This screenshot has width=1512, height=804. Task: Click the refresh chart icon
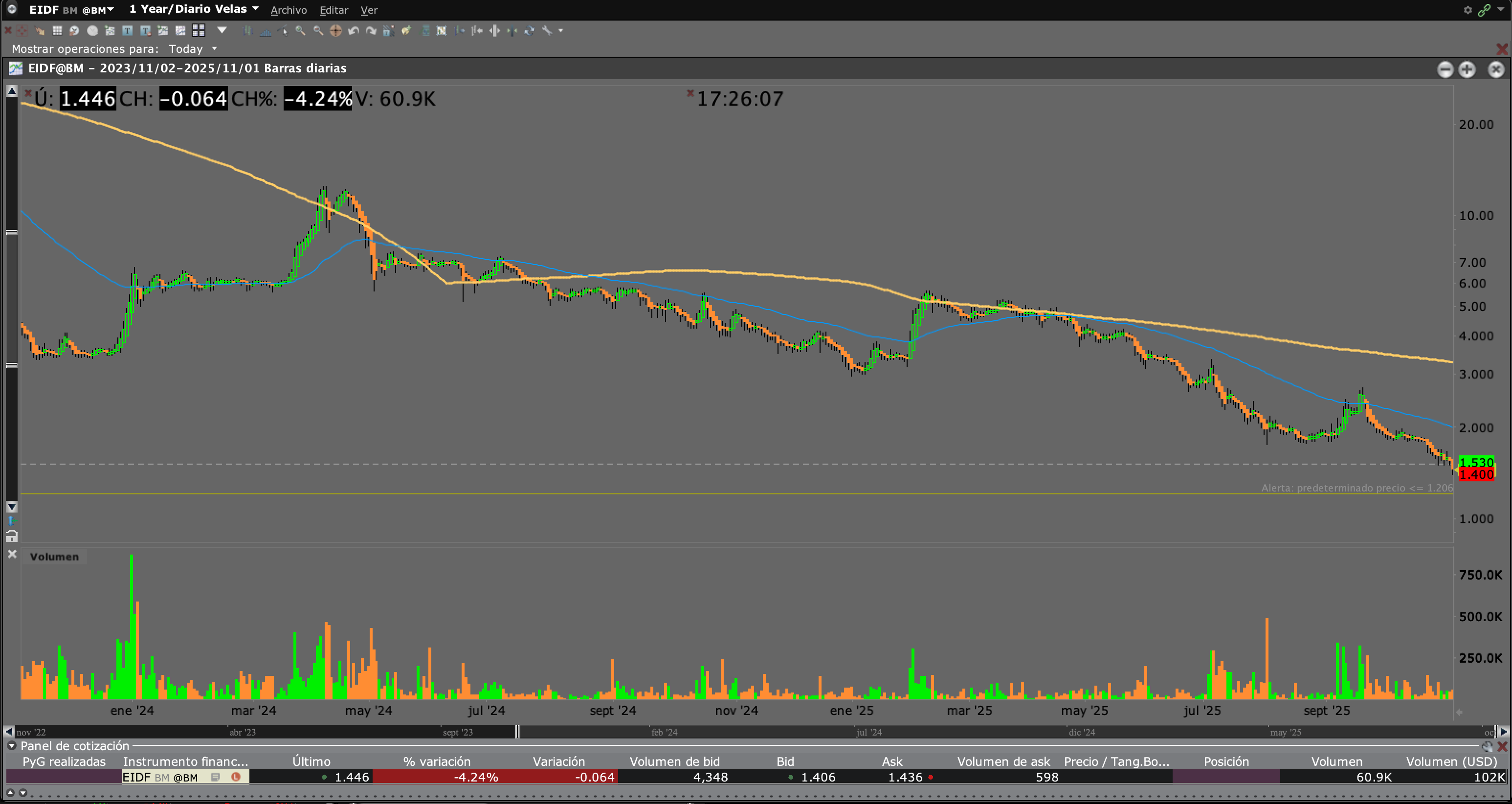tap(529, 31)
